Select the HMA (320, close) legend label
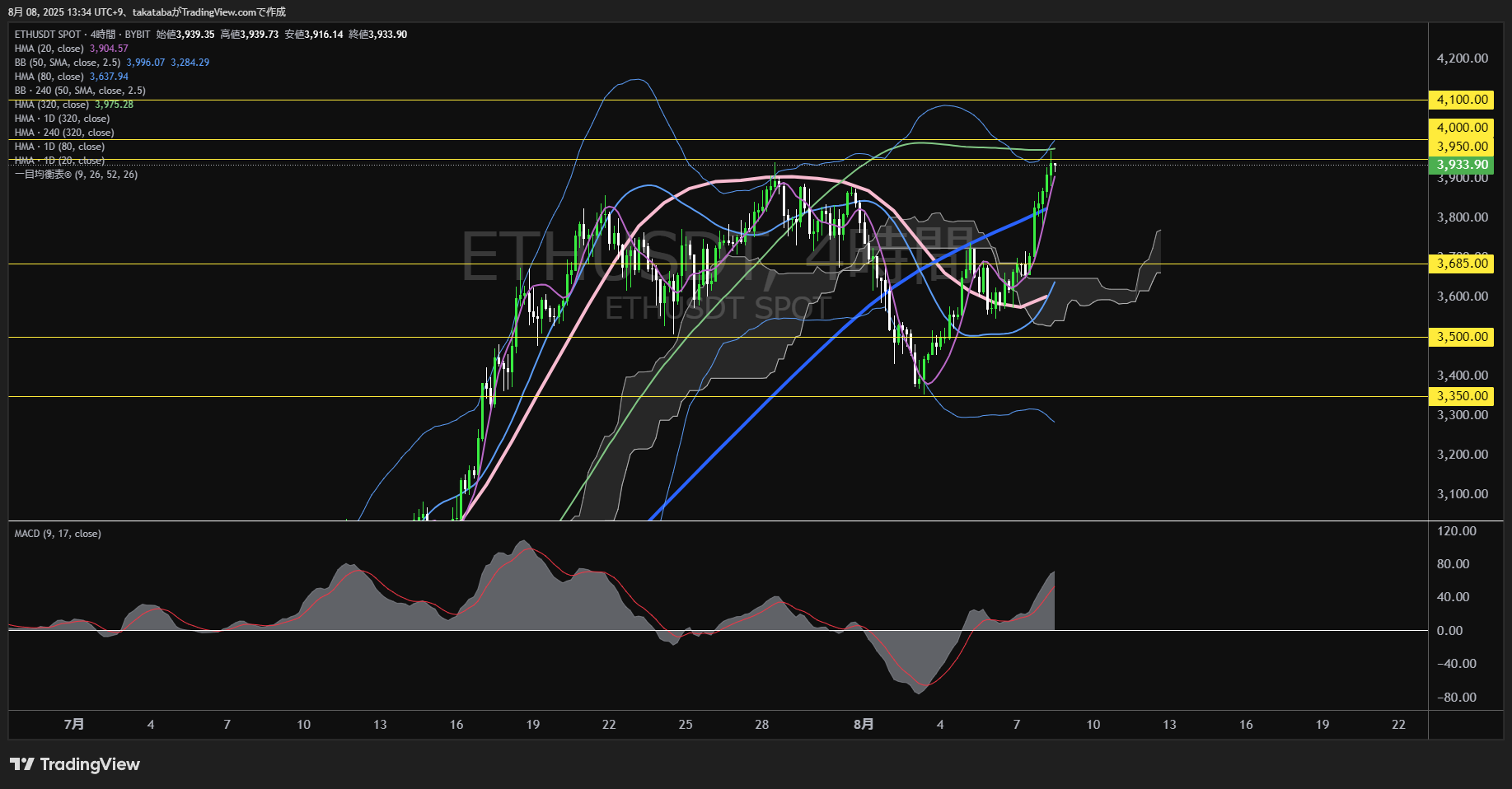This screenshot has width=1512, height=789. (x=52, y=105)
